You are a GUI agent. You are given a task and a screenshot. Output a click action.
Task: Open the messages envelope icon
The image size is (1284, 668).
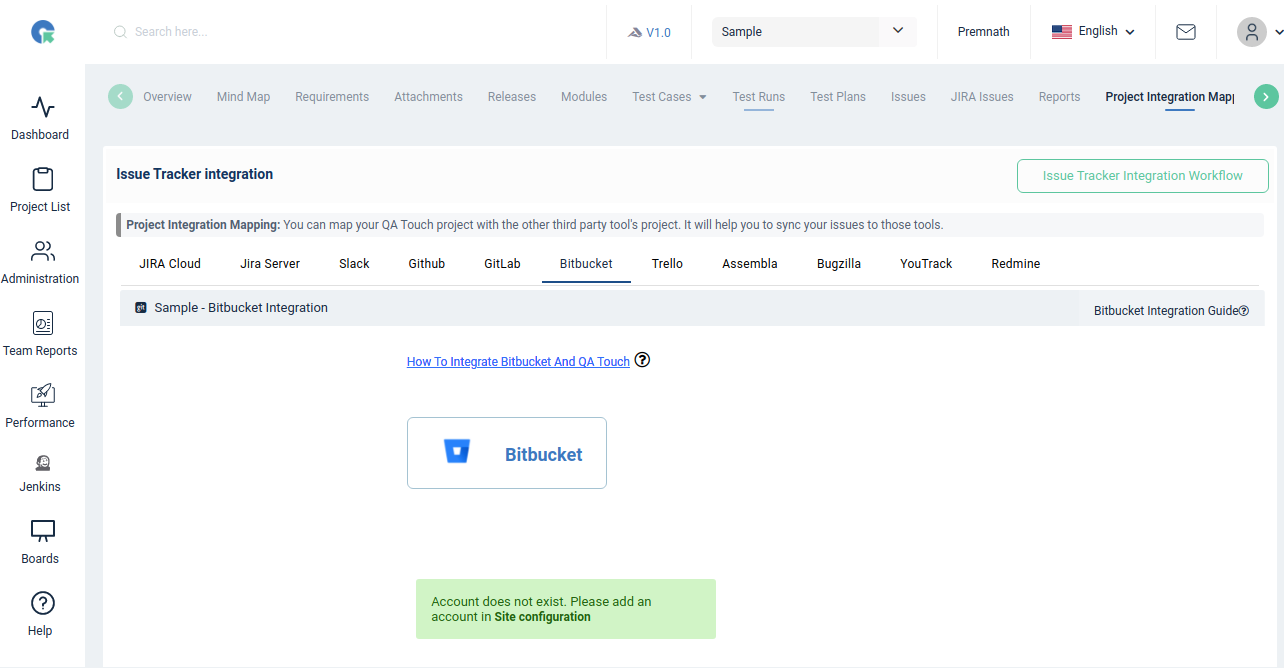click(1186, 31)
